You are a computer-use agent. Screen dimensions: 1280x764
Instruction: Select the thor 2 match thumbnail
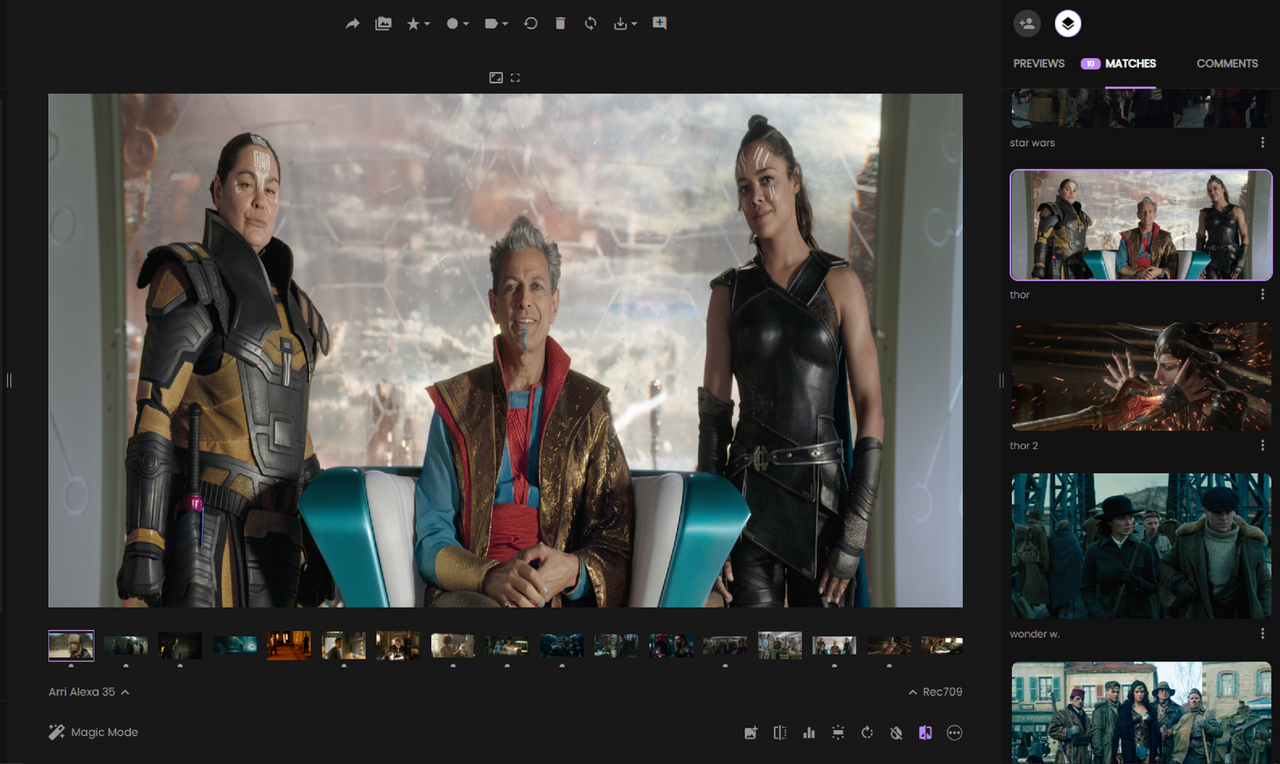tap(1141, 377)
